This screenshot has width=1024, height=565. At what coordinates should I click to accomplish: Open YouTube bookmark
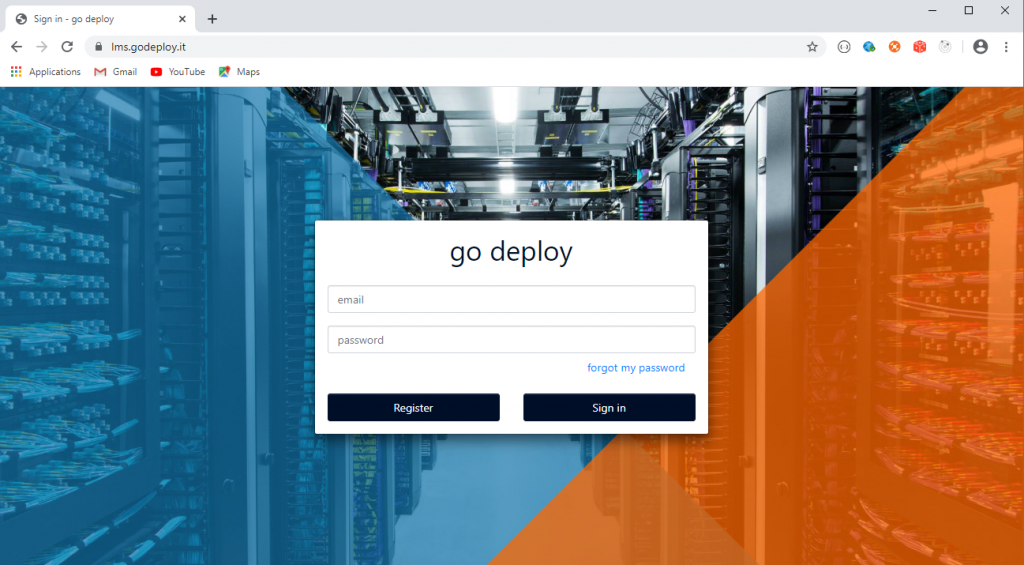tap(178, 72)
